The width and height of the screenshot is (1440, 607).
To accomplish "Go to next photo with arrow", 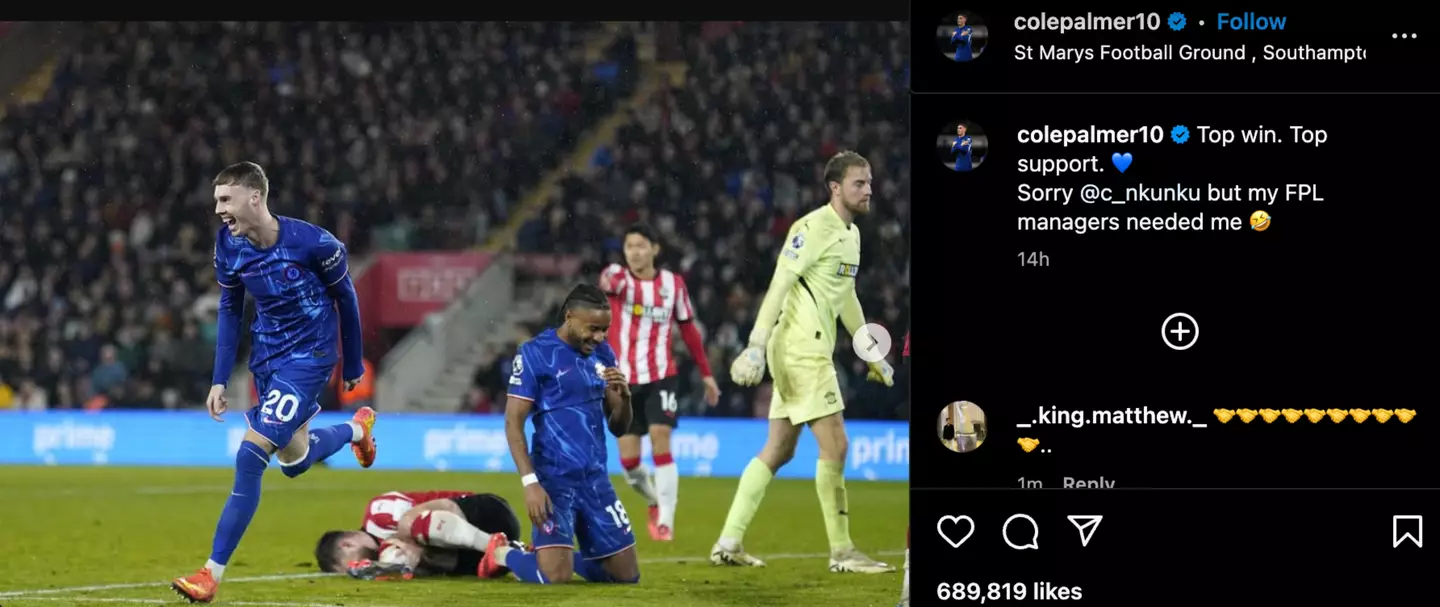I will pyautogui.click(x=872, y=343).
